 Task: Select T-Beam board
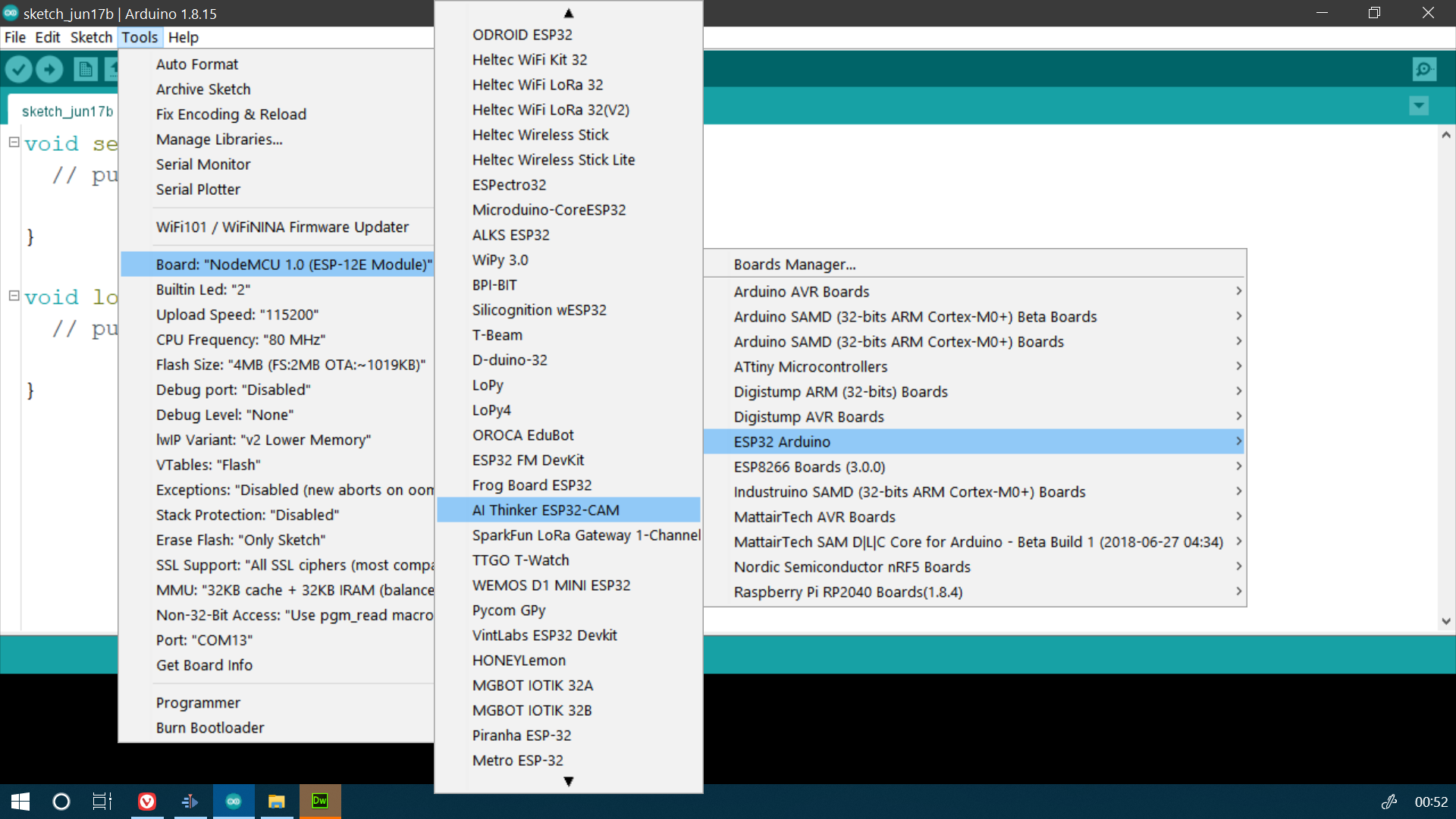569,335
